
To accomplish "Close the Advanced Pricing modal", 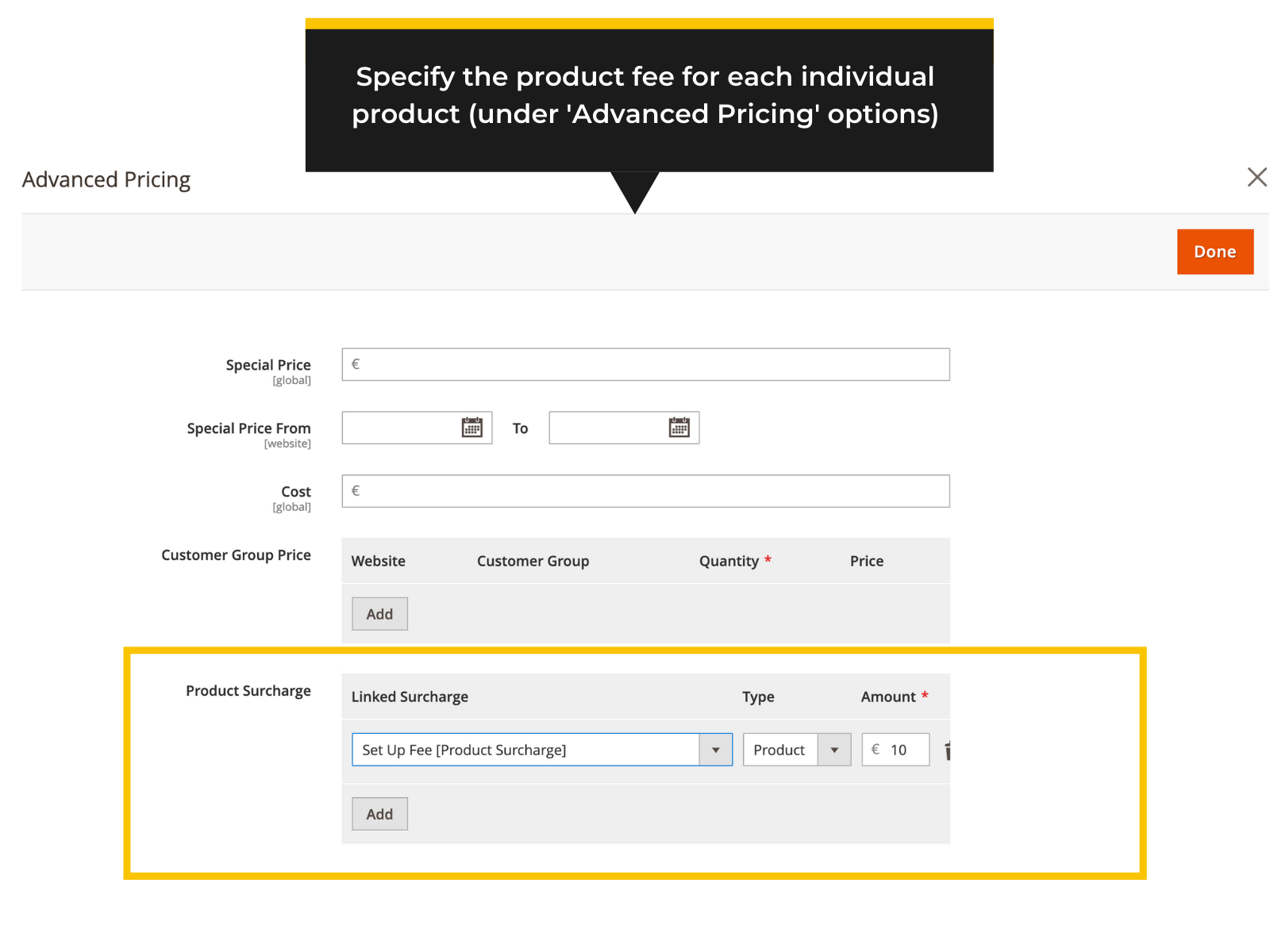I will [1257, 177].
